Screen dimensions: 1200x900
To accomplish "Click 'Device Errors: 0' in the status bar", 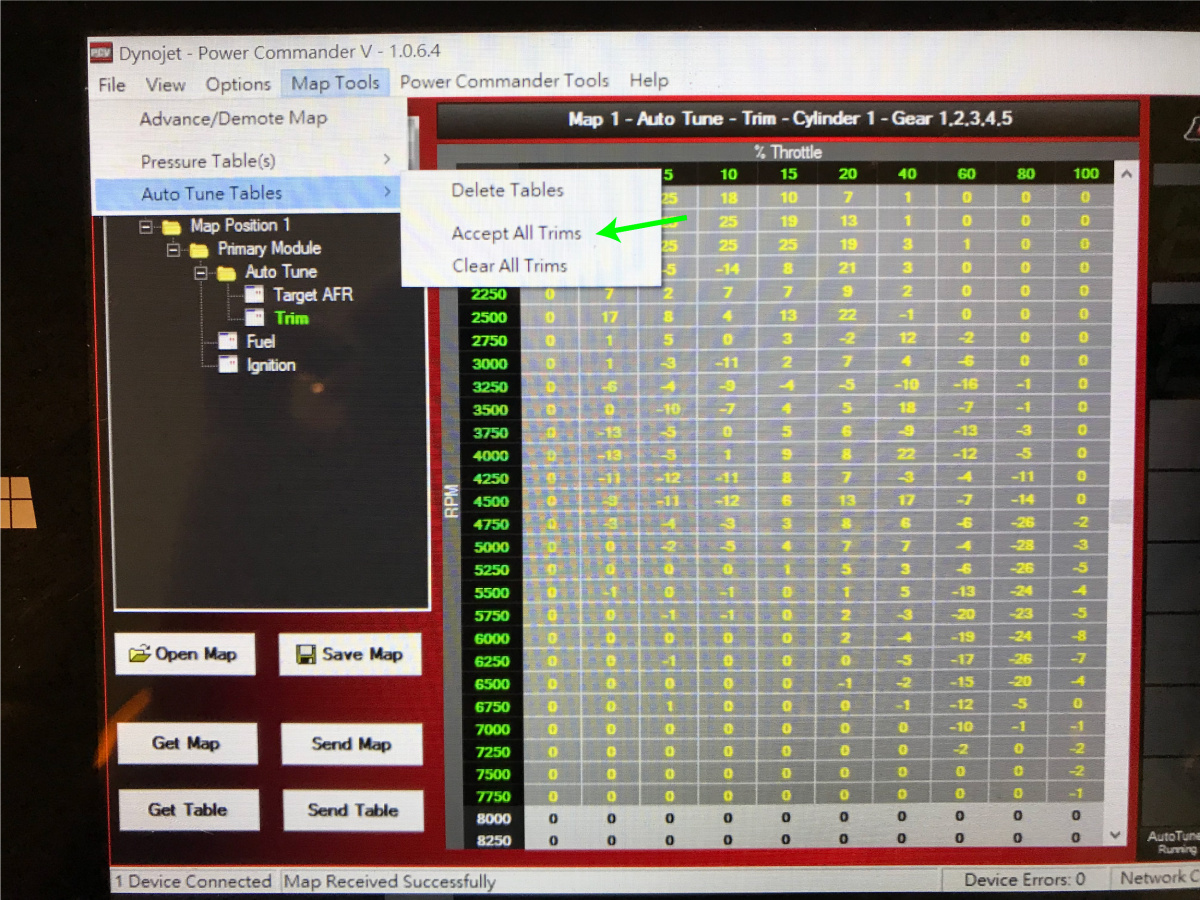I will pos(1024,880).
